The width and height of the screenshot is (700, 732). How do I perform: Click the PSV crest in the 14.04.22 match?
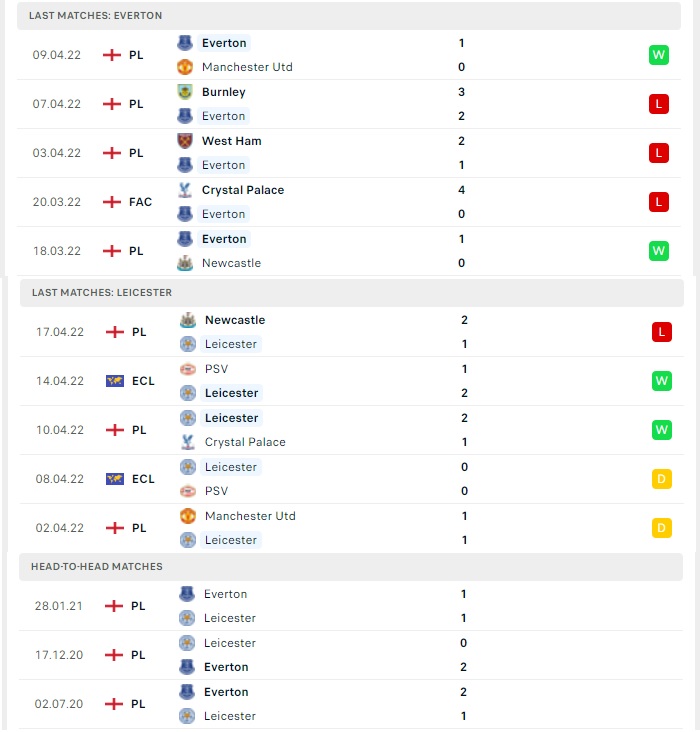click(x=188, y=369)
